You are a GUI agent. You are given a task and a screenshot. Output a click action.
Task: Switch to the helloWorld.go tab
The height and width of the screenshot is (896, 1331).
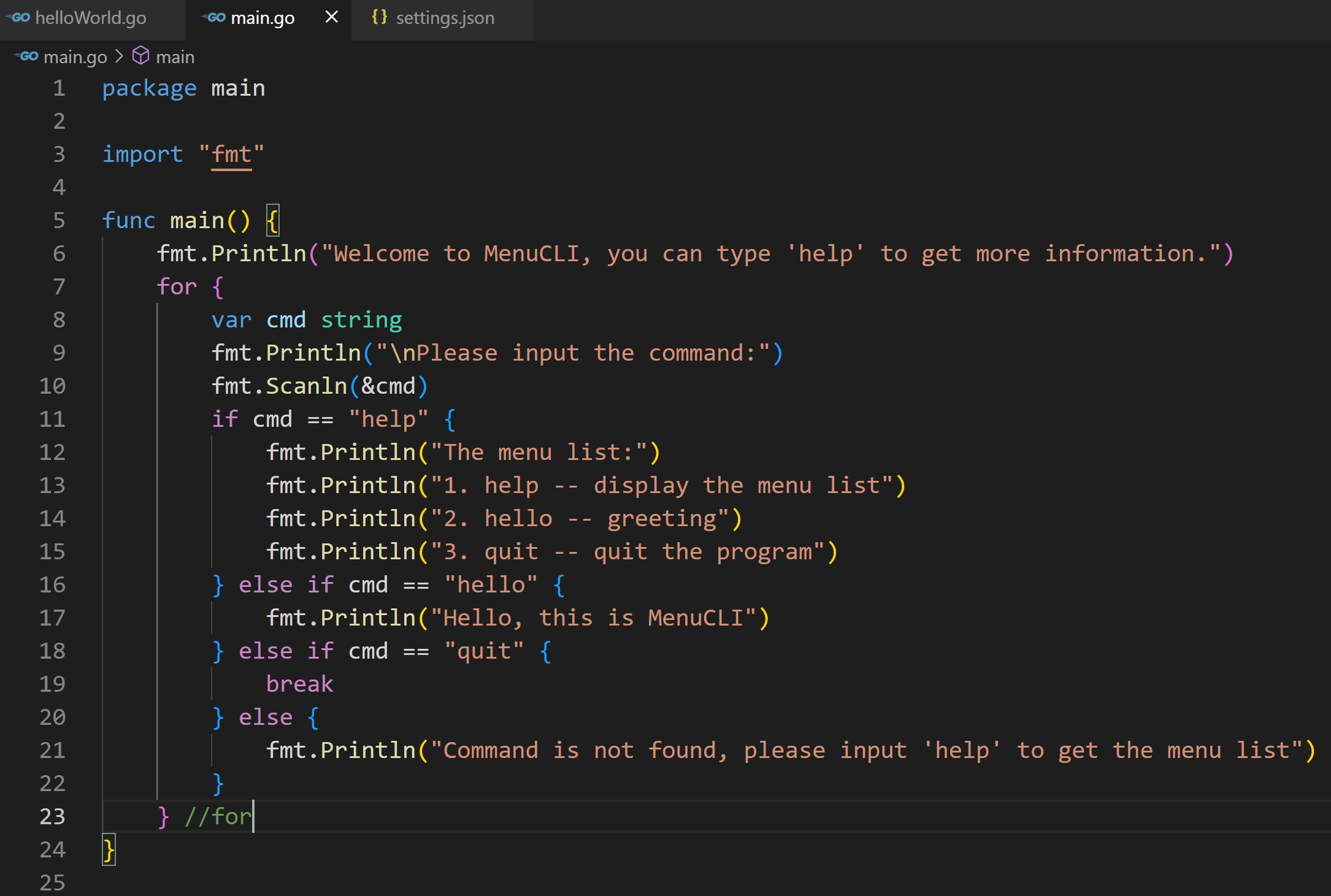pyautogui.click(x=90, y=18)
